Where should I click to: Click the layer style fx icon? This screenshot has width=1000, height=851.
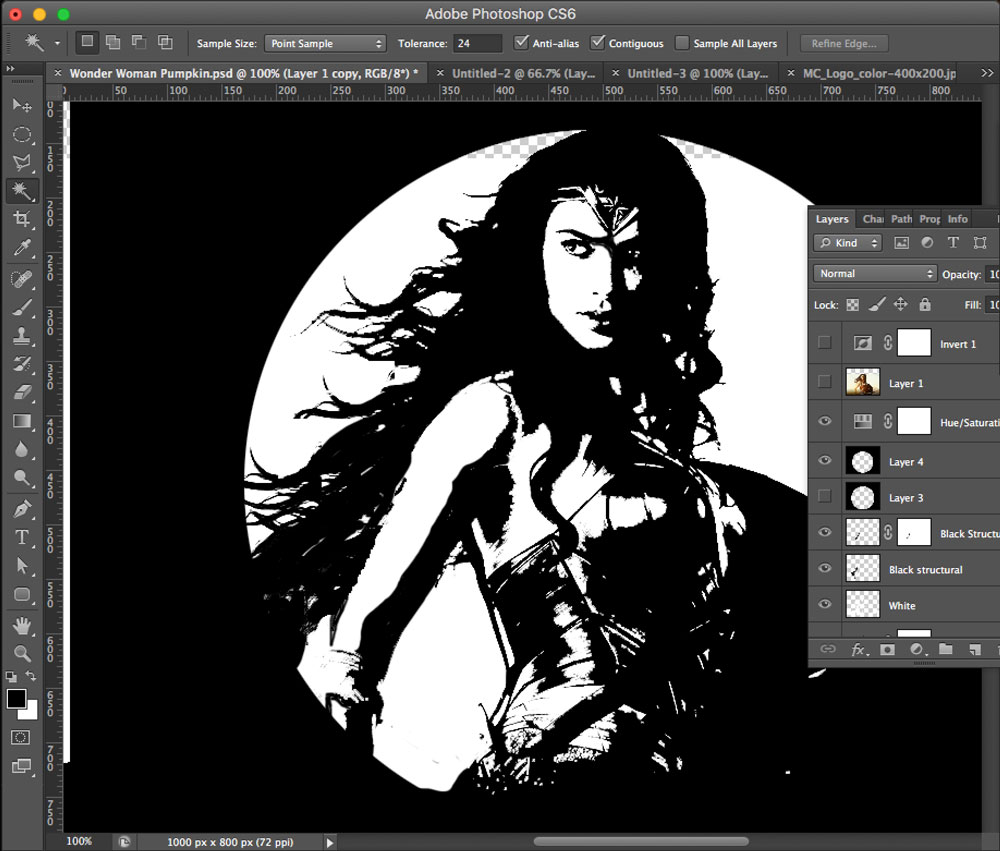(858, 650)
